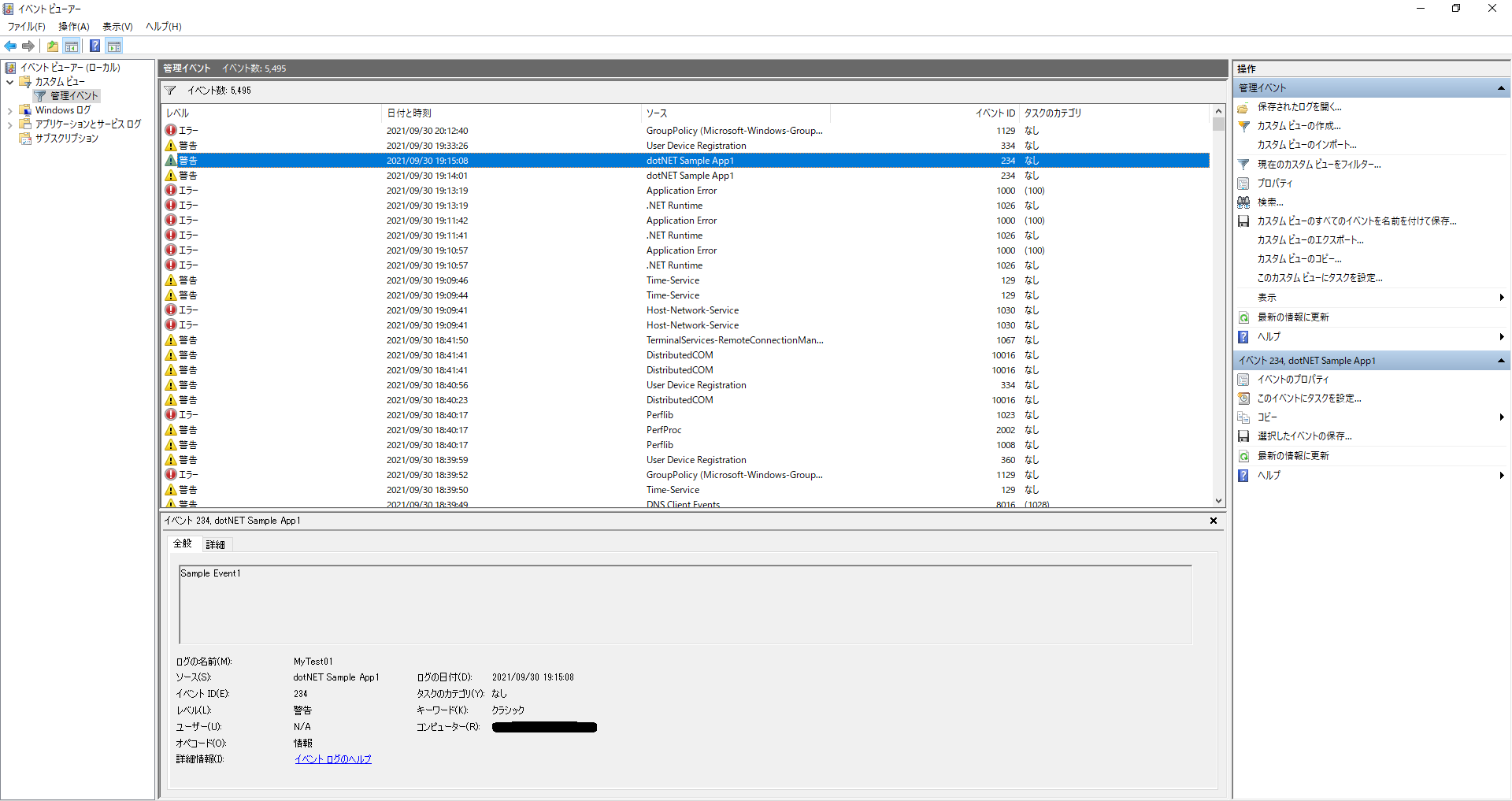The height and width of the screenshot is (801, 1512).
Task: Click the back navigation arrow
Action: (x=10, y=46)
